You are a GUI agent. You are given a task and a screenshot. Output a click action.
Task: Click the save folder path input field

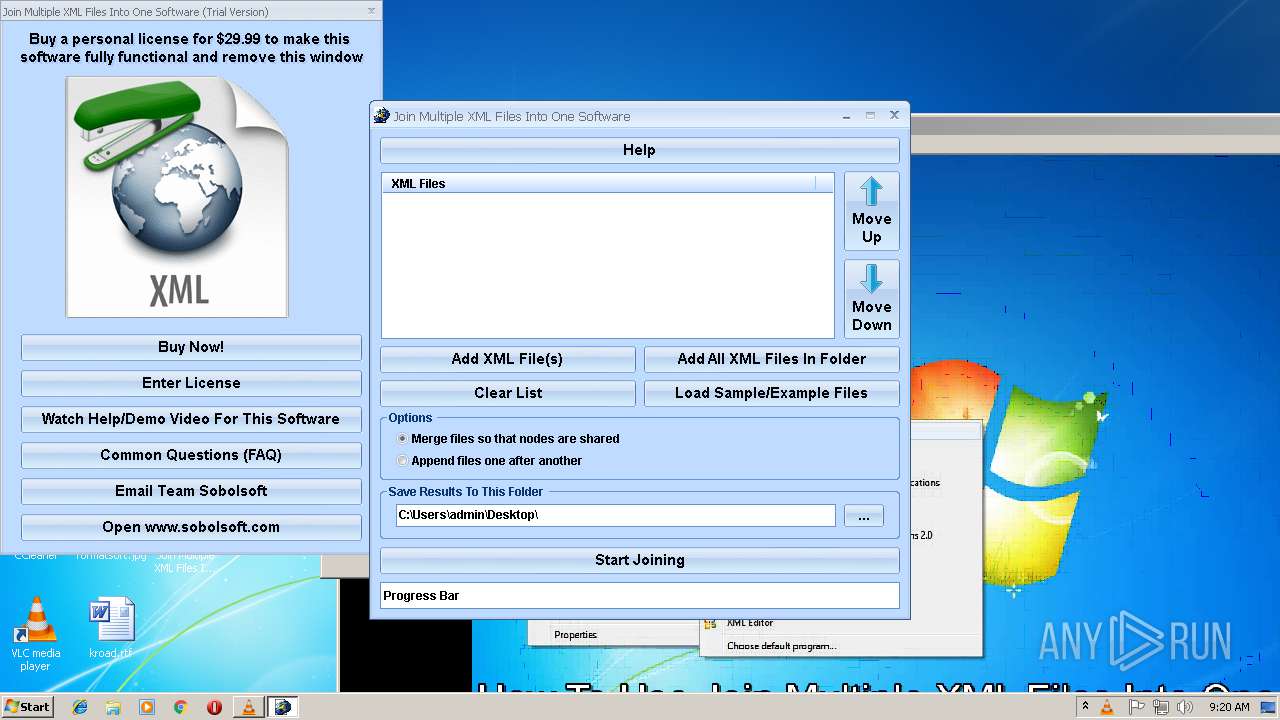(615, 515)
